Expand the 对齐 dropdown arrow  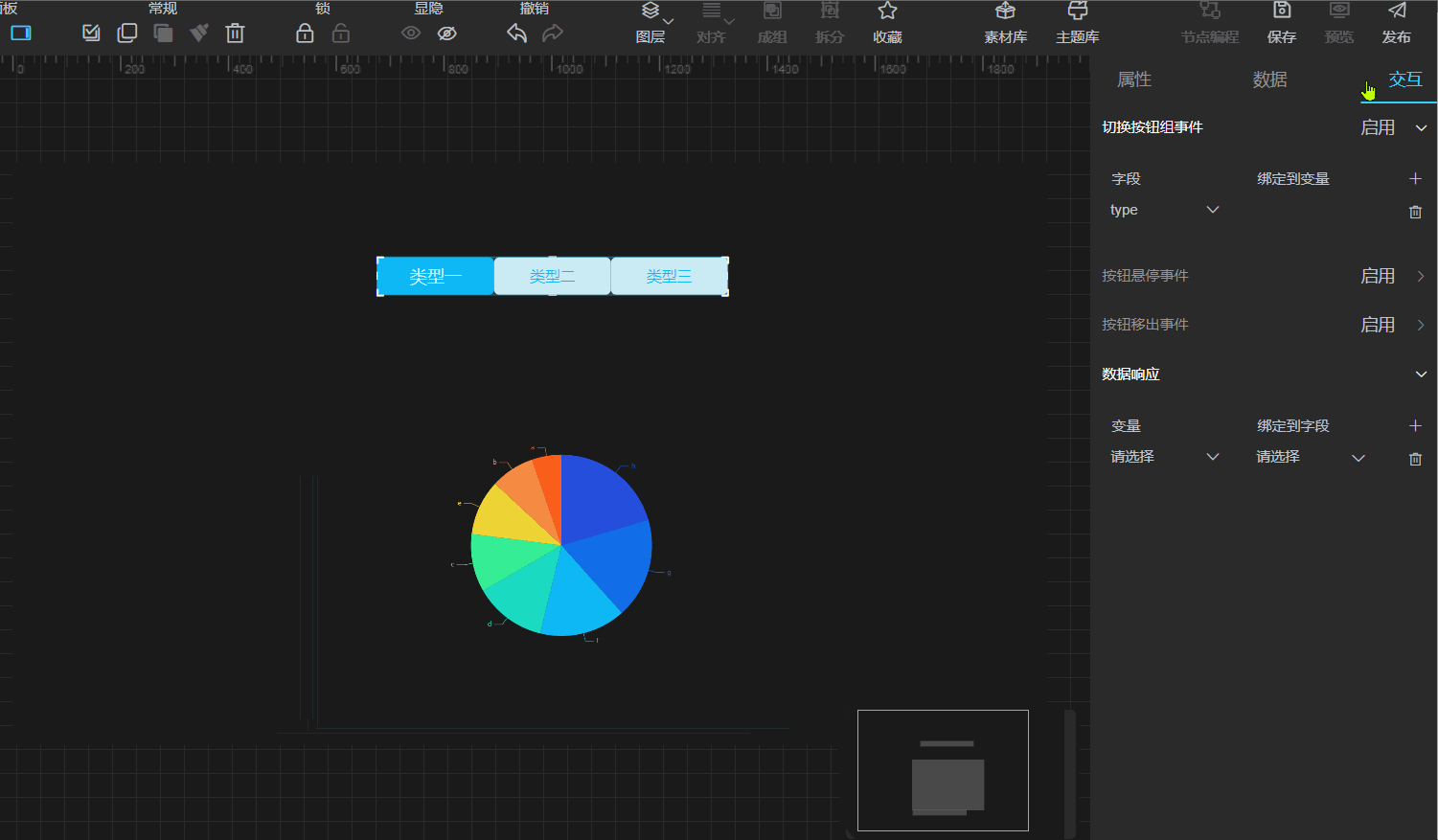coord(729,21)
